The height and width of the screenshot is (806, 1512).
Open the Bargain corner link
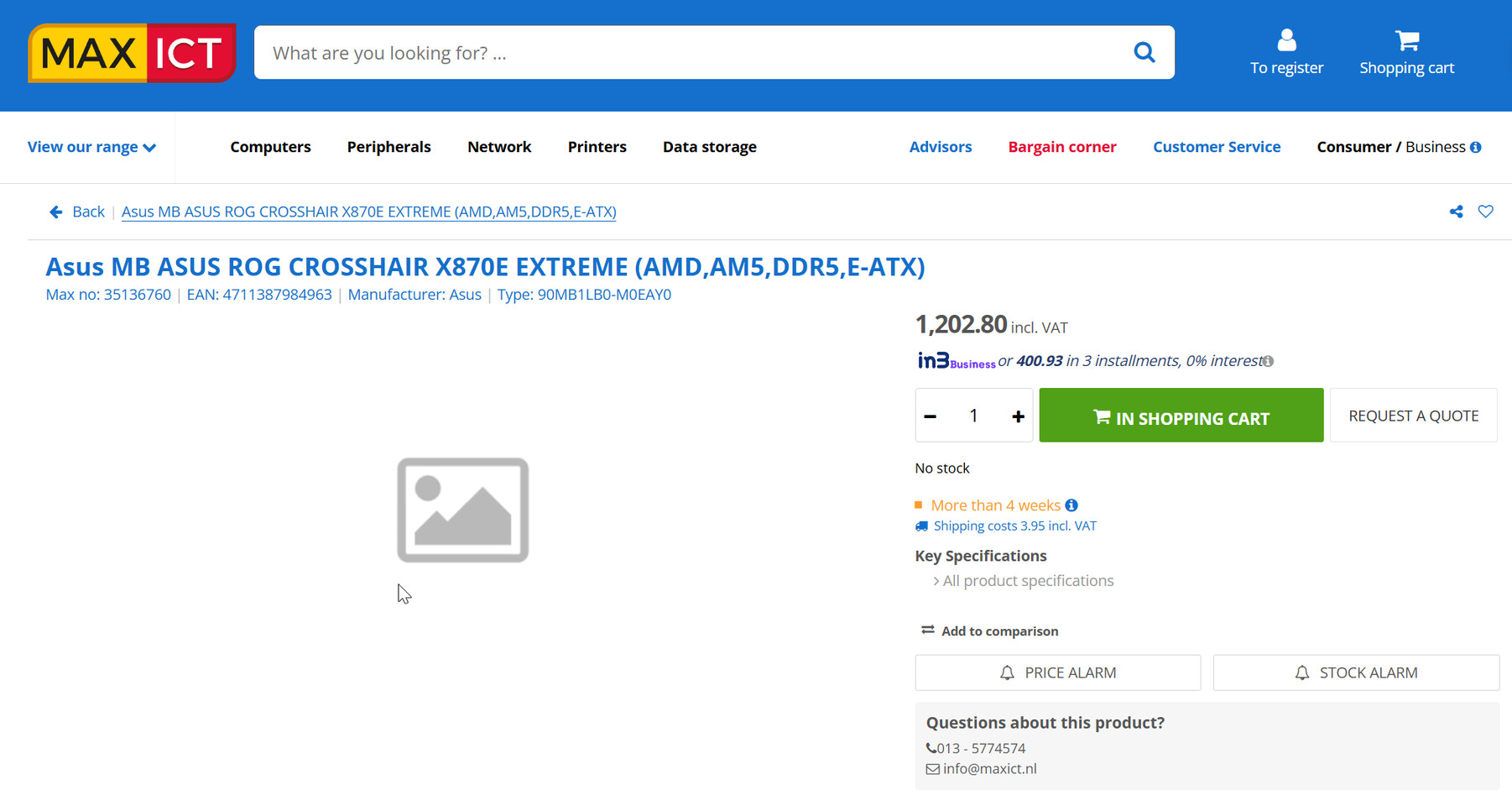(1061, 147)
